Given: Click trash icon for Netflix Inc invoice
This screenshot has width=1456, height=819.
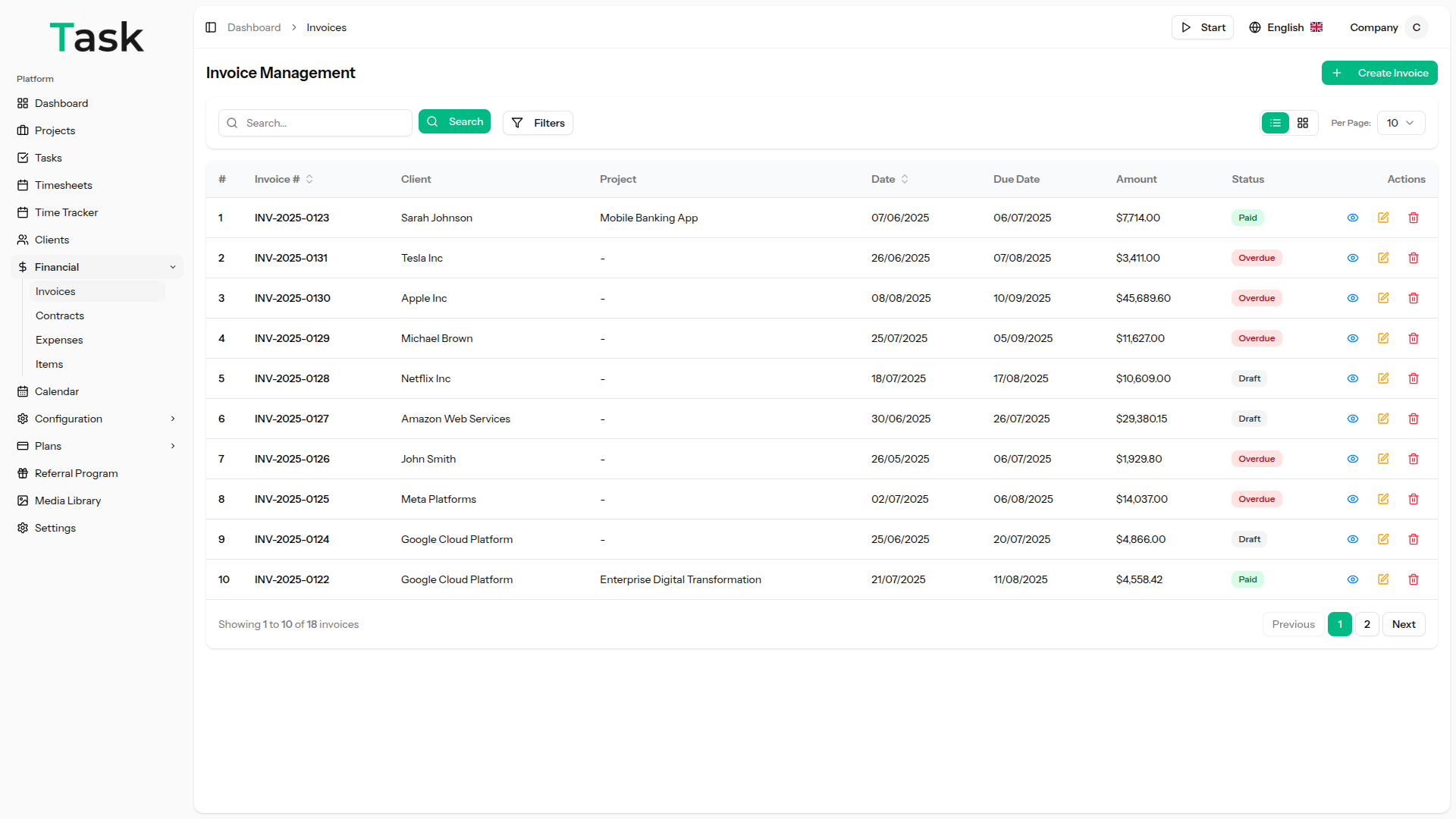Looking at the screenshot, I should point(1413,378).
